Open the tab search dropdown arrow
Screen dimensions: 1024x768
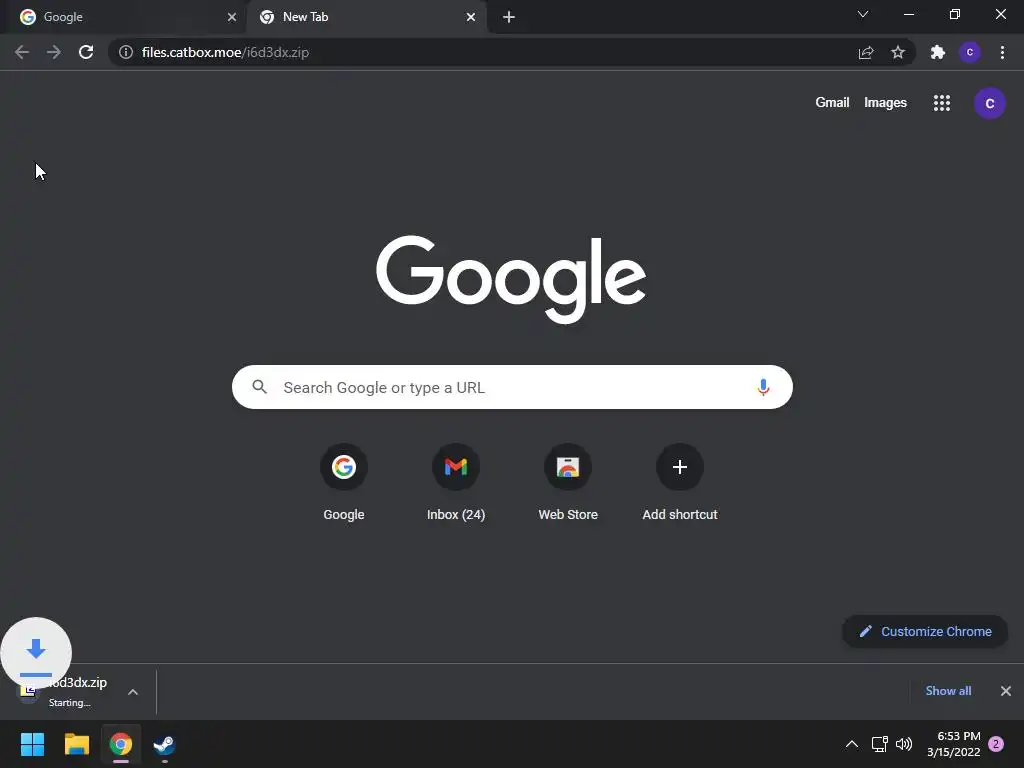[x=863, y=14]
